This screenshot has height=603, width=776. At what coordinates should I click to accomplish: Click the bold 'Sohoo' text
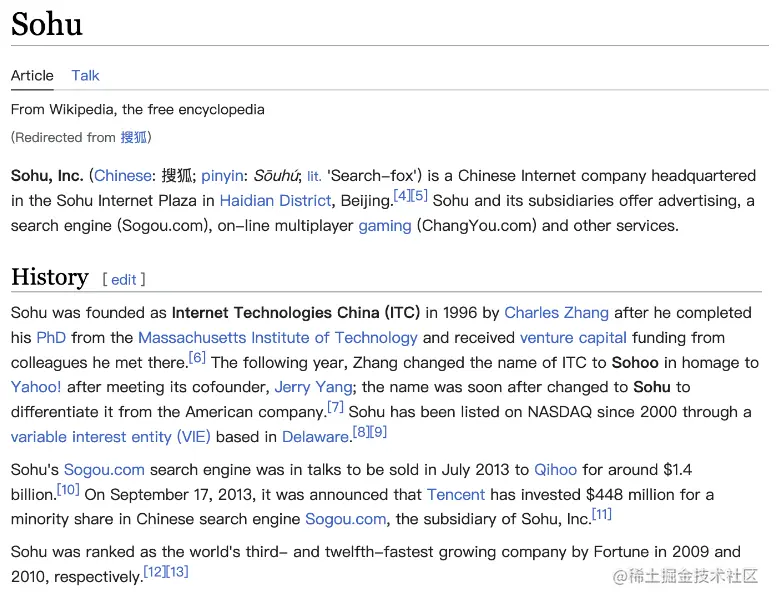(x=635, y=362)
